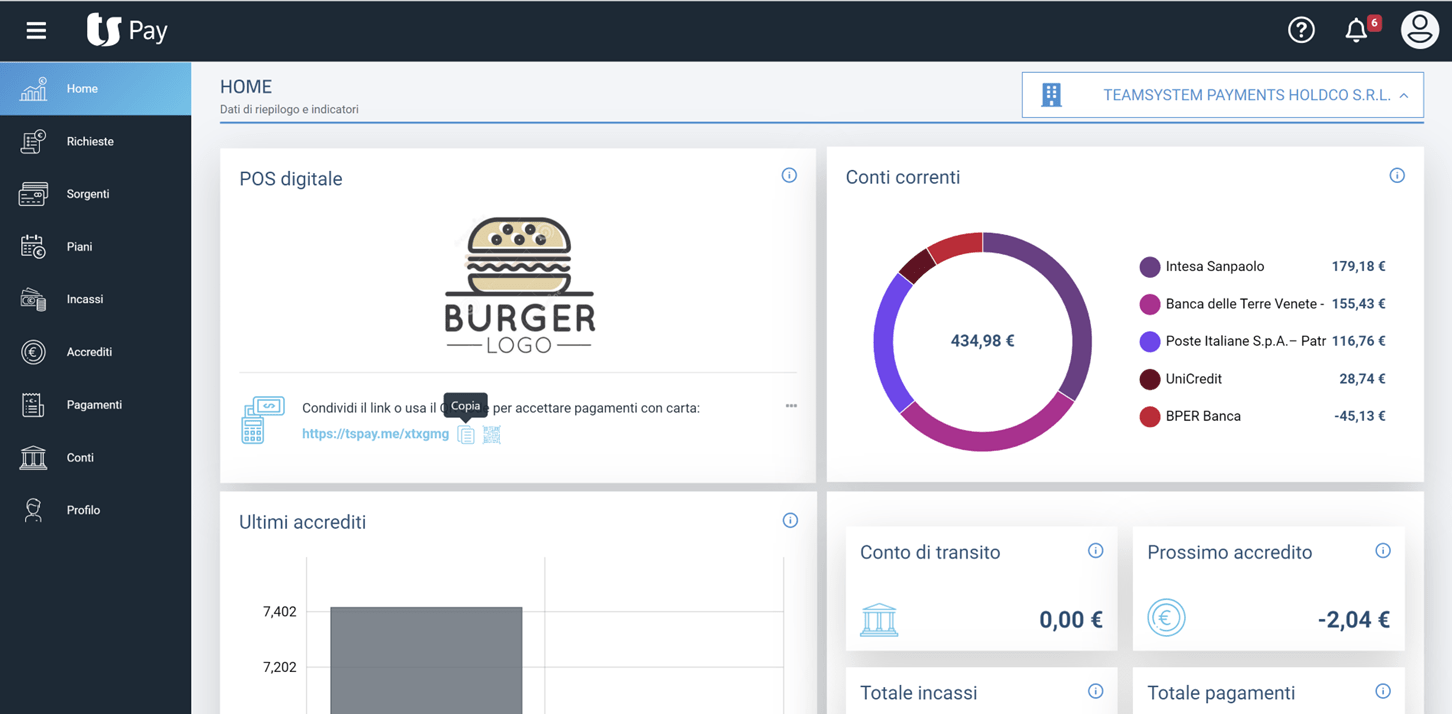The image size is (1452, 714).
Task: Show info for Totale pagamenti
Action: [x=1383, y=691]
